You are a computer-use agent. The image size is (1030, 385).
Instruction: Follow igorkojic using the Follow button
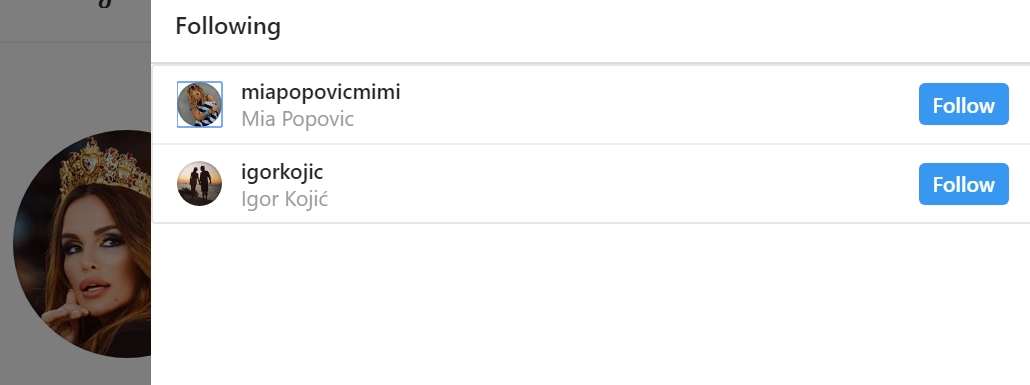click(964, 184)
